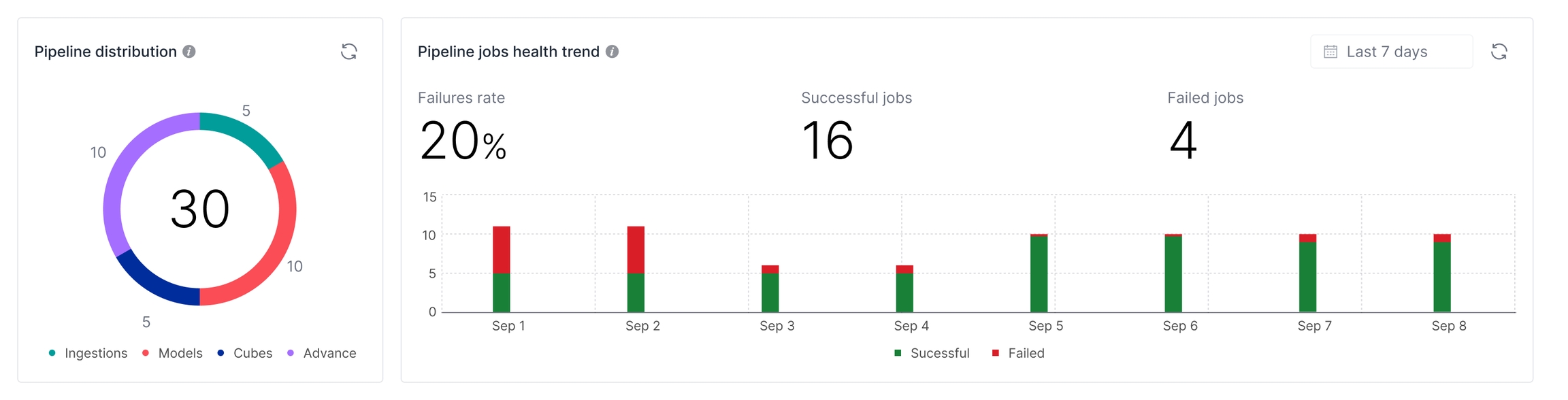Click info icon beside Pipeline jobs health trend
The image size is (1568, 400).
tap(612, 52)
